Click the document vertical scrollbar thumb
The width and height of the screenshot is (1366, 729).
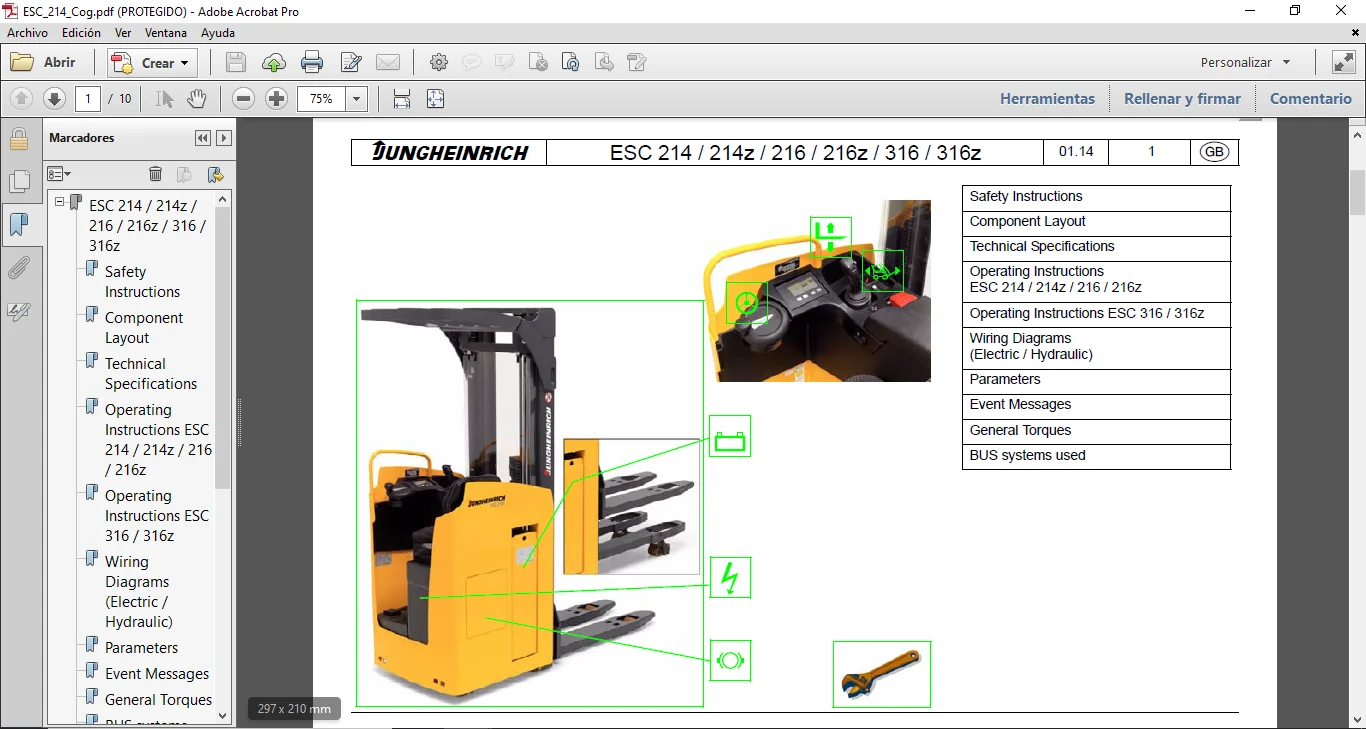1357,192
